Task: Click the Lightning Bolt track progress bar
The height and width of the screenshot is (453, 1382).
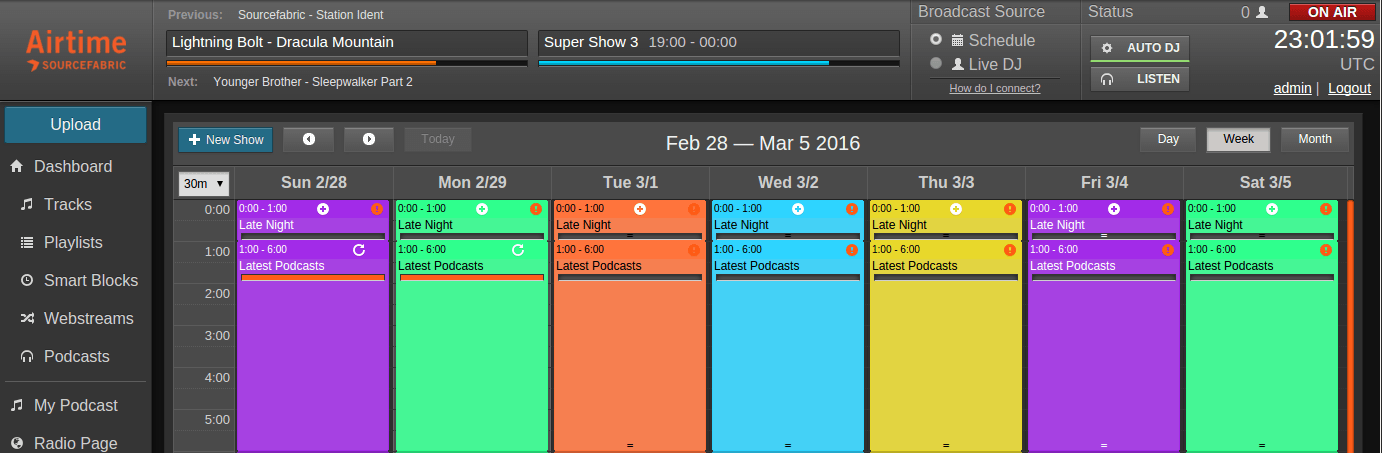Action: click(347, 63)
